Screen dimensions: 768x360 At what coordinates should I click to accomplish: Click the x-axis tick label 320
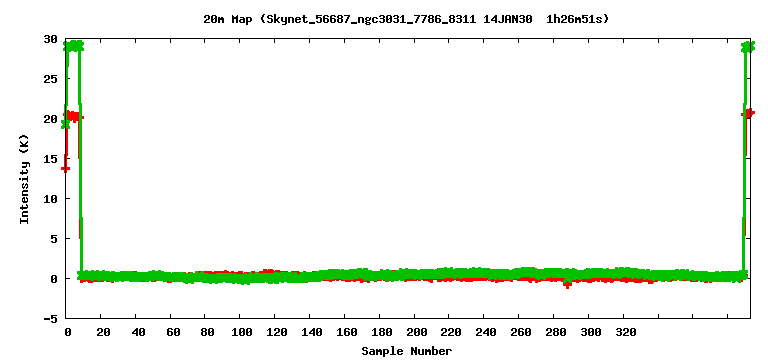pyautogui.click(x=625, y=332)
